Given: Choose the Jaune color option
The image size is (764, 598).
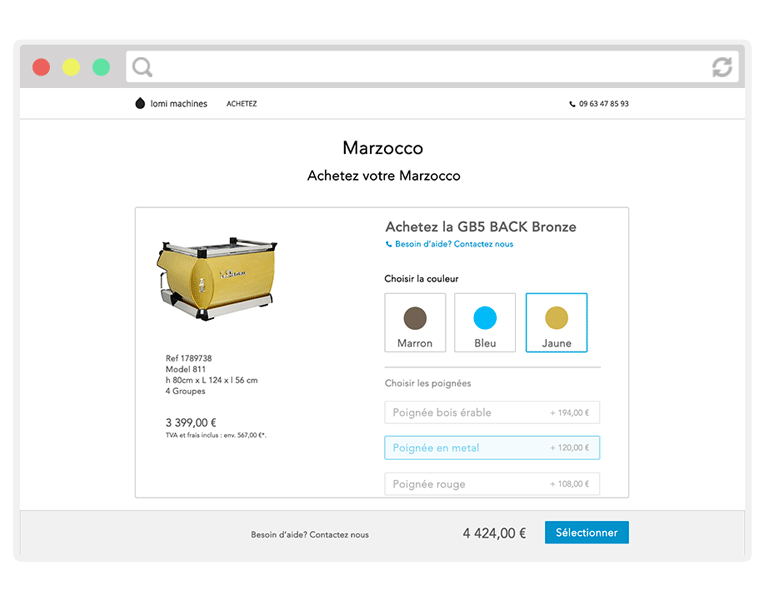Looking at the screenshot, I should (556, 322).
